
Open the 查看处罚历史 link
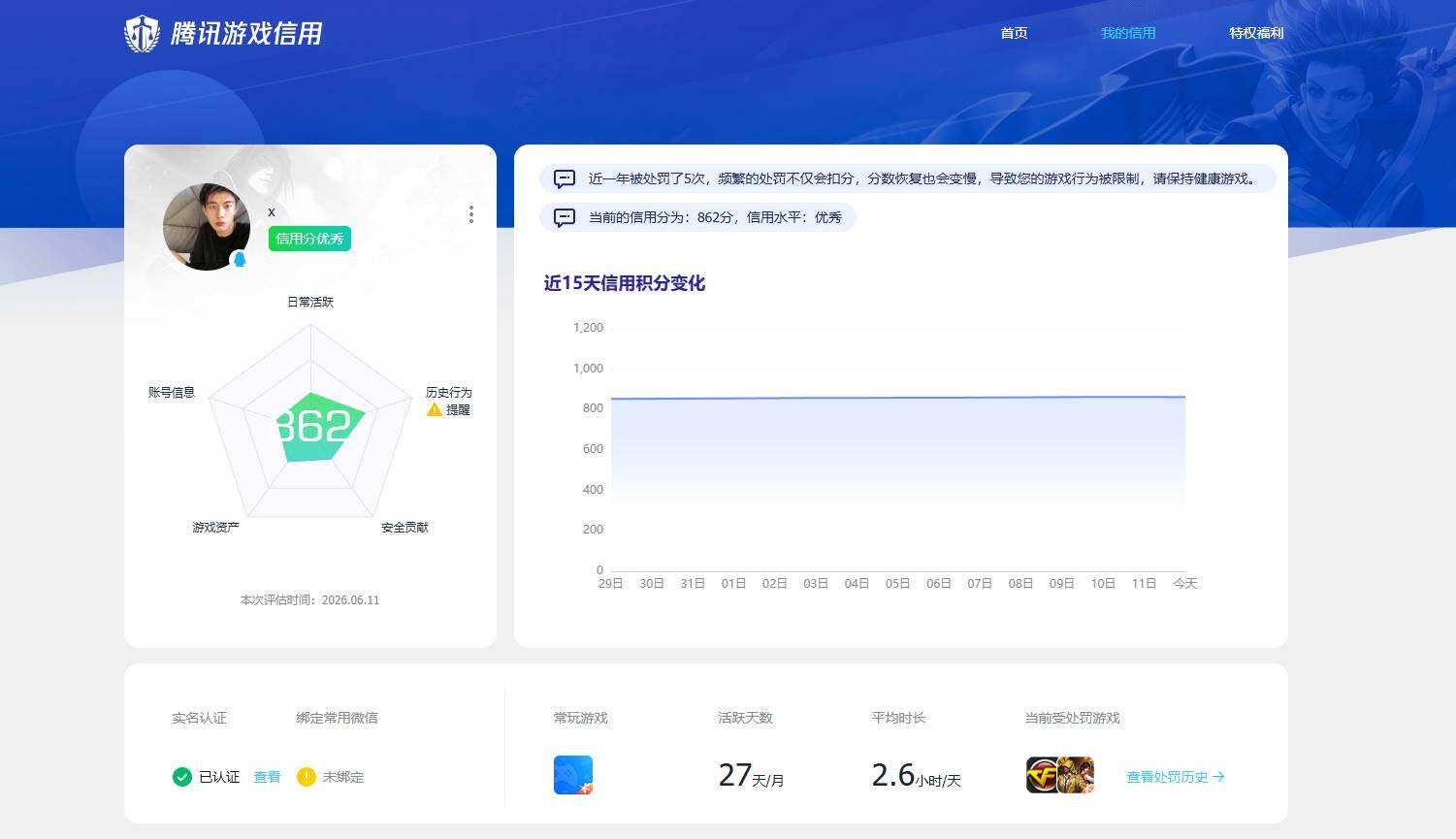[1176, 777]
